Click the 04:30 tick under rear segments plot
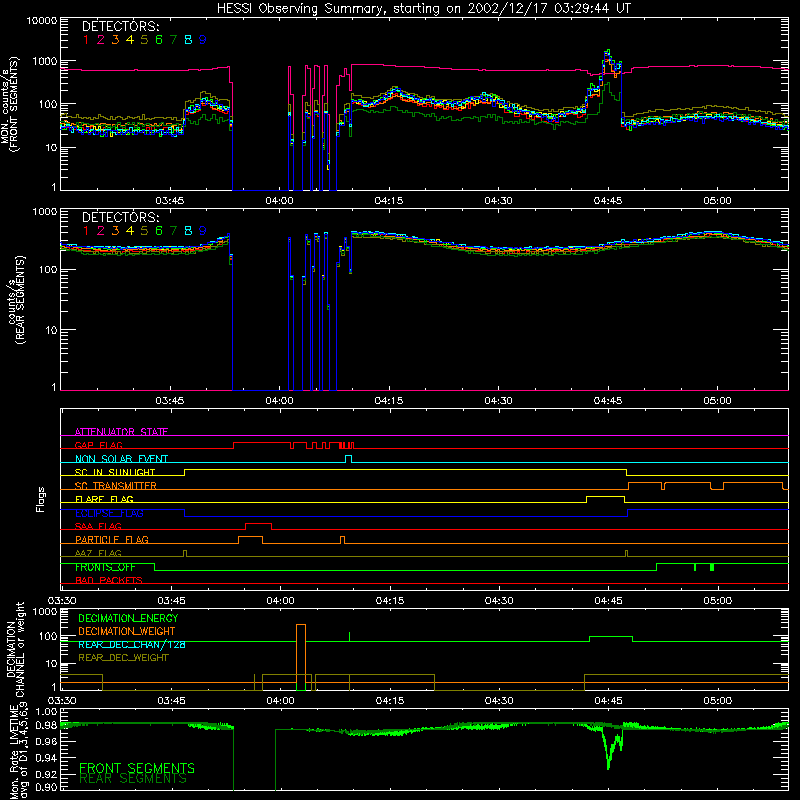 (498, 401)
